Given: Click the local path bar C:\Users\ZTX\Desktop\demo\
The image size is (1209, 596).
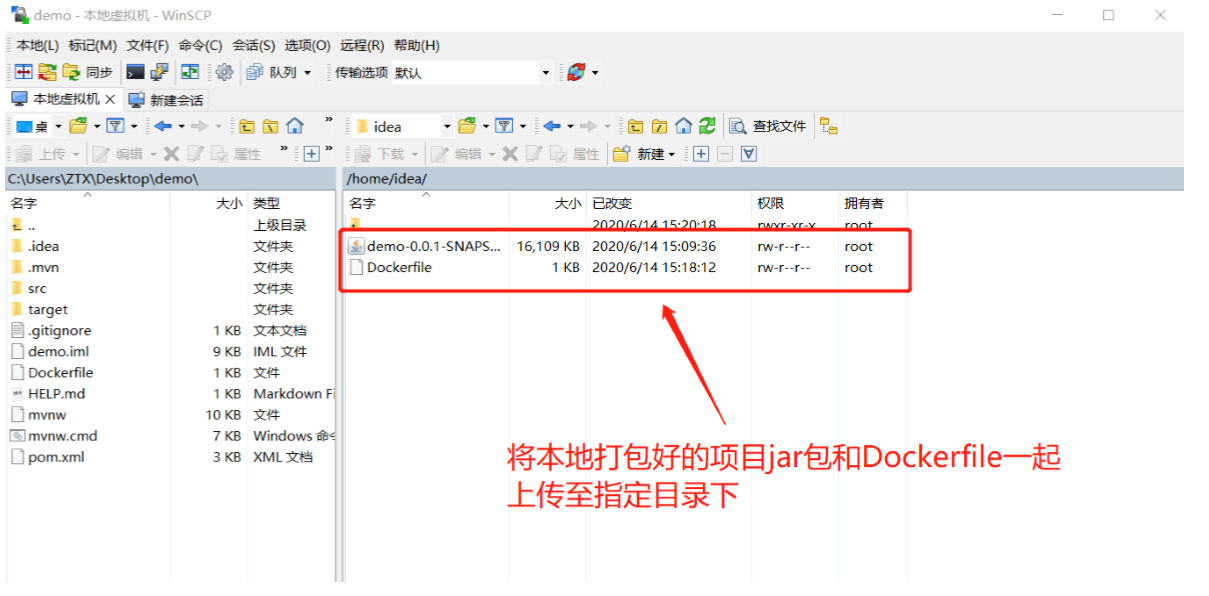Looking at the screenshot, I should [x=170, y=179].
